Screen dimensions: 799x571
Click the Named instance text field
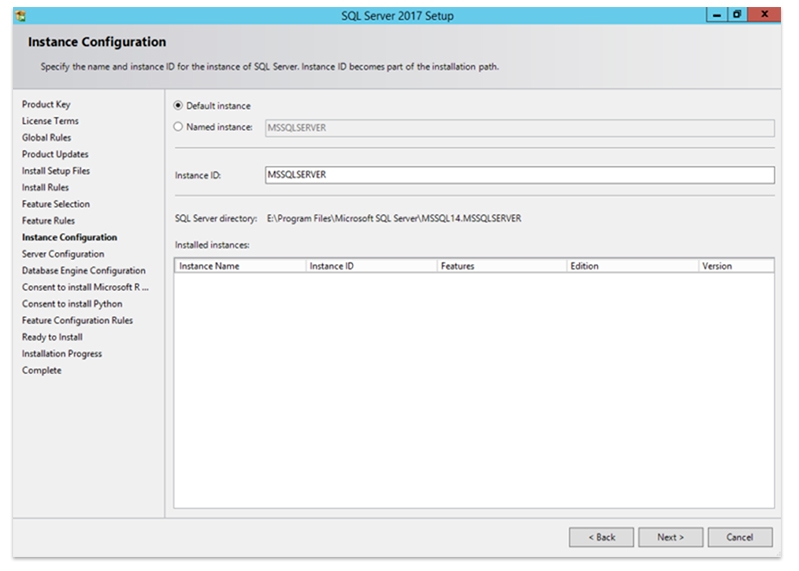(x=518, y=128)
